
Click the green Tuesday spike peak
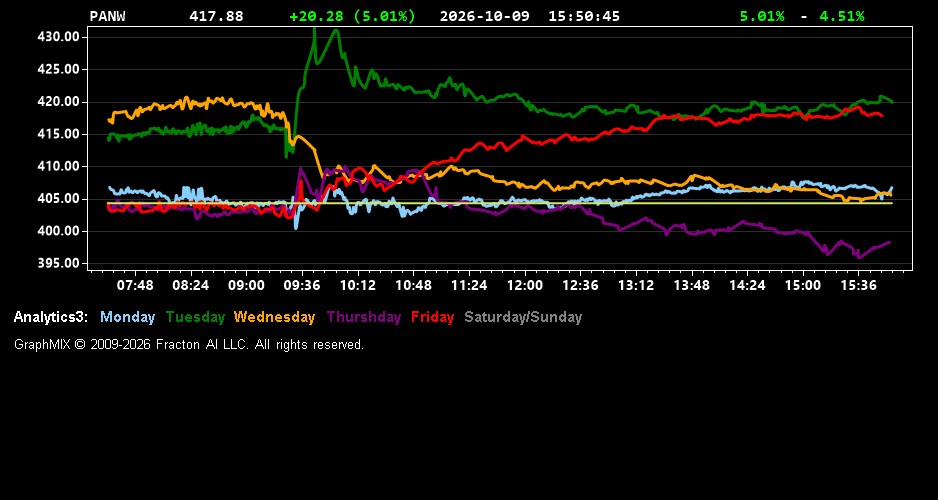(x=315, y=31)
